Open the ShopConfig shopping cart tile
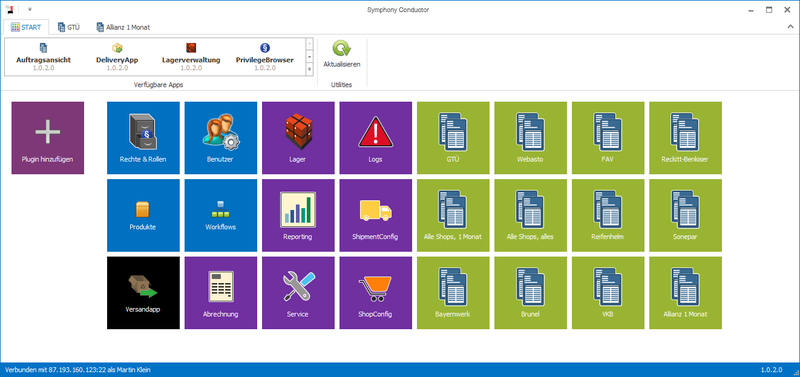 pyautogui.click(x=376, y=293)
